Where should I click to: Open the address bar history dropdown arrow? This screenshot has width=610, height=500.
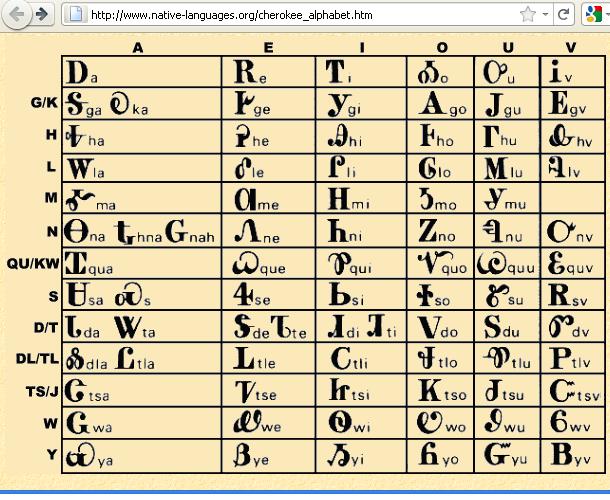point(545,14)
